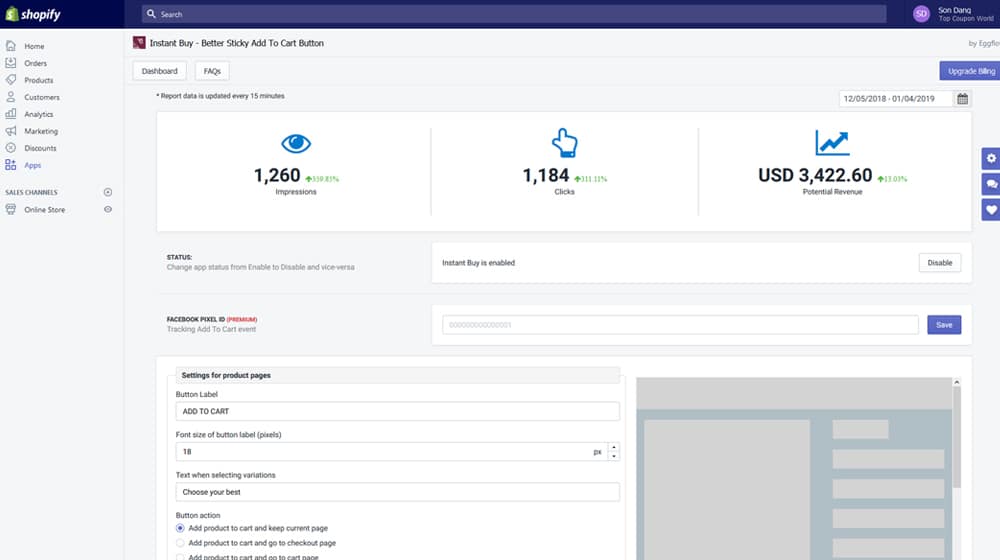Open the calendar date picker icon
The height and width of the screenshot is (560, 1000).
(962, 98)
